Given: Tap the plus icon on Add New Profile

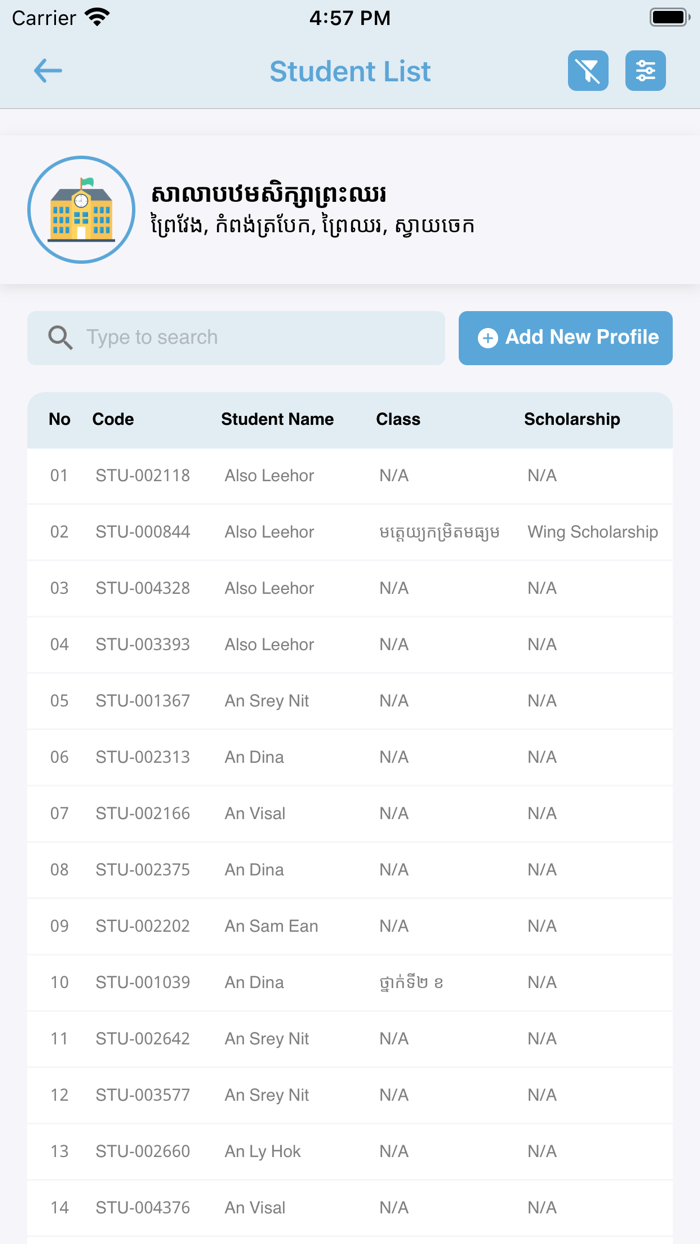Looking at the screenshot, I should click(488, 338).
